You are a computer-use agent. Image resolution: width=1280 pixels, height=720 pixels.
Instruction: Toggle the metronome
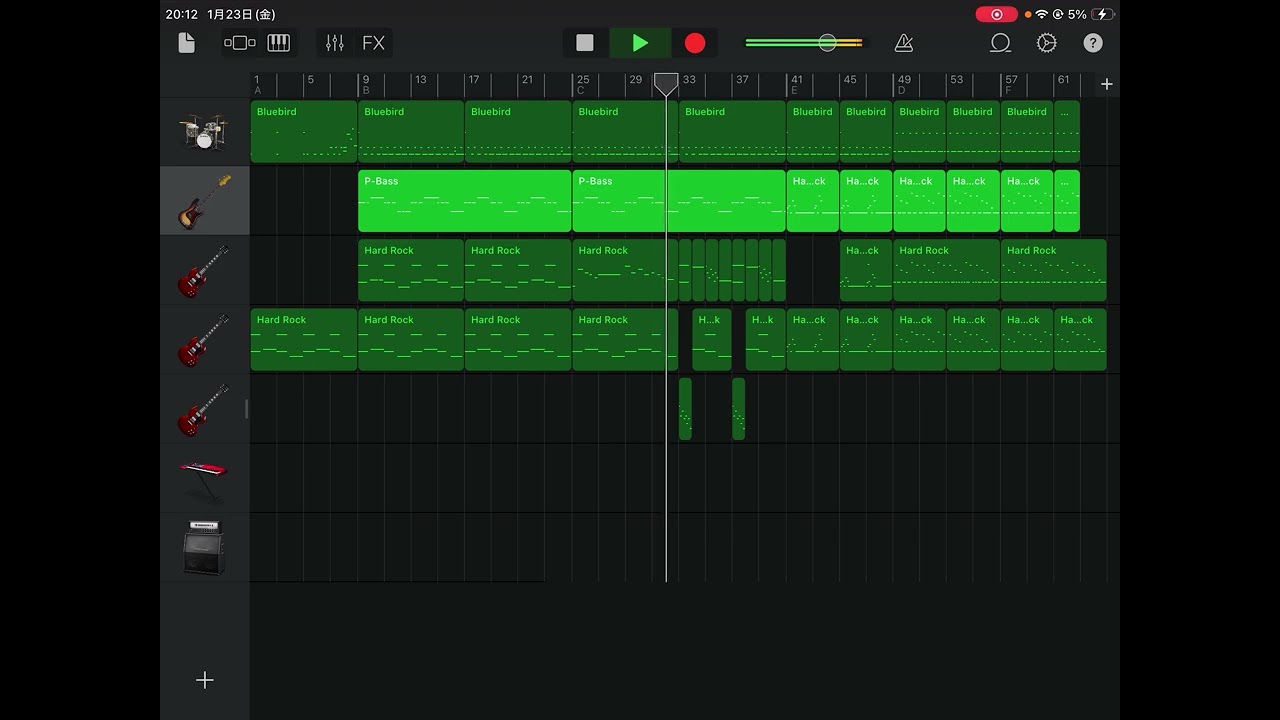point(904,43)
